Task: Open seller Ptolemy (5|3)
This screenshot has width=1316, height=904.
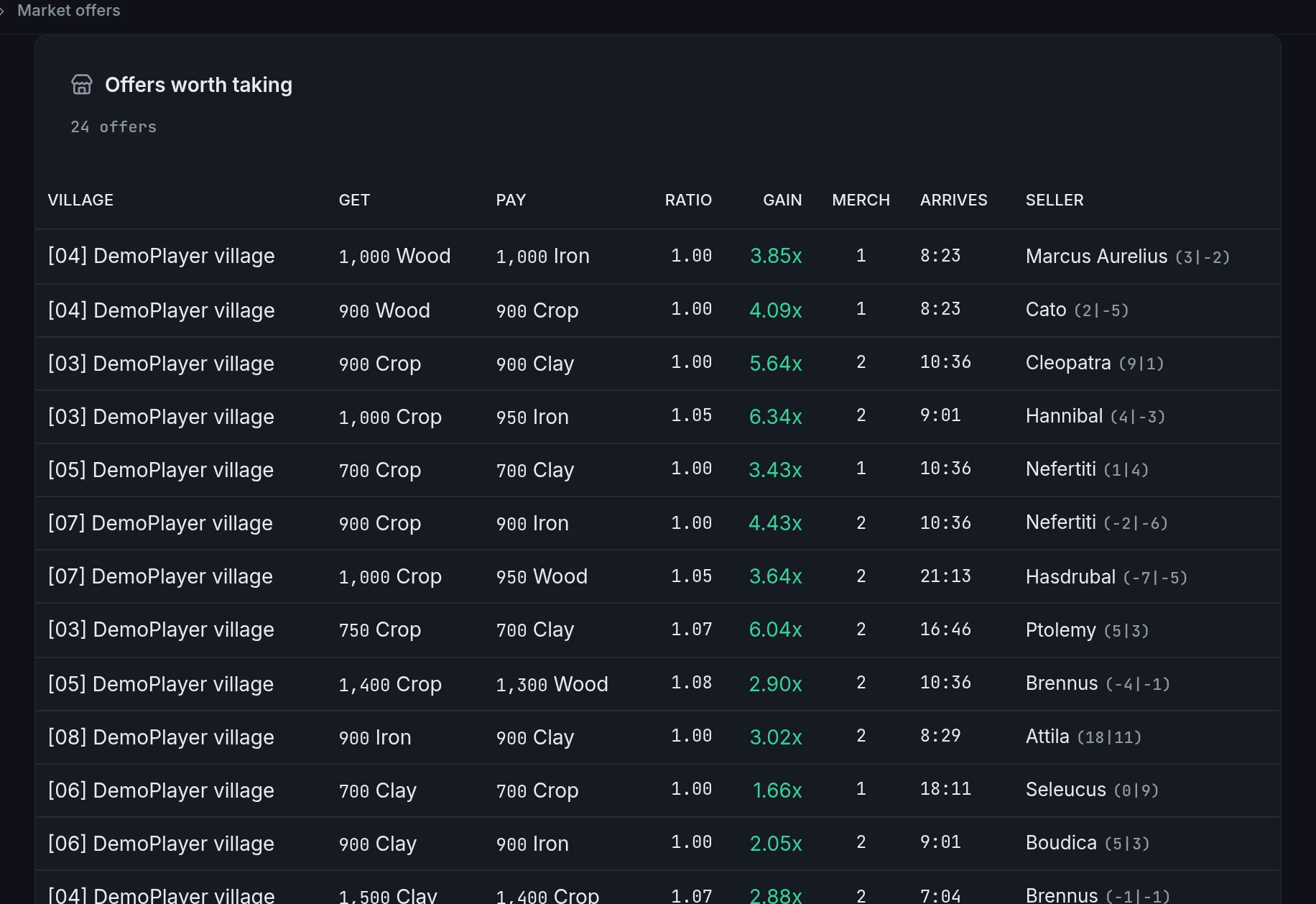Action: pyautogui.click(x=1087, y=630)
